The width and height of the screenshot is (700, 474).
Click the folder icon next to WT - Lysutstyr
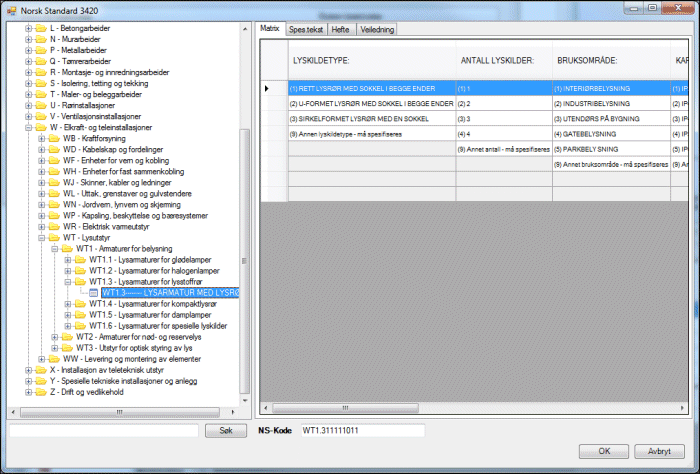pos(55,238)
